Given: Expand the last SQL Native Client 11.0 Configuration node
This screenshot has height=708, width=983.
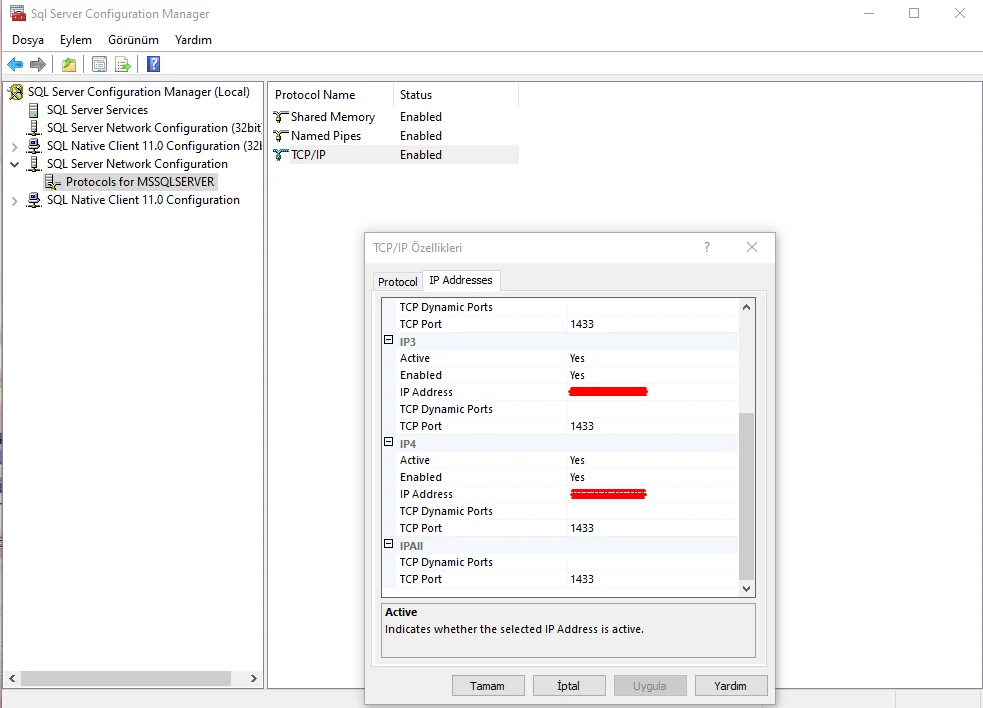Looking at the screenshot, I should click(14, 201).
